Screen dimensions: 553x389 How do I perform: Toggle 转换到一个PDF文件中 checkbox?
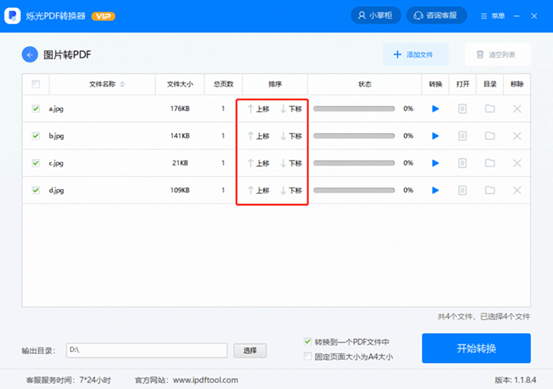(x=308, y=341)
